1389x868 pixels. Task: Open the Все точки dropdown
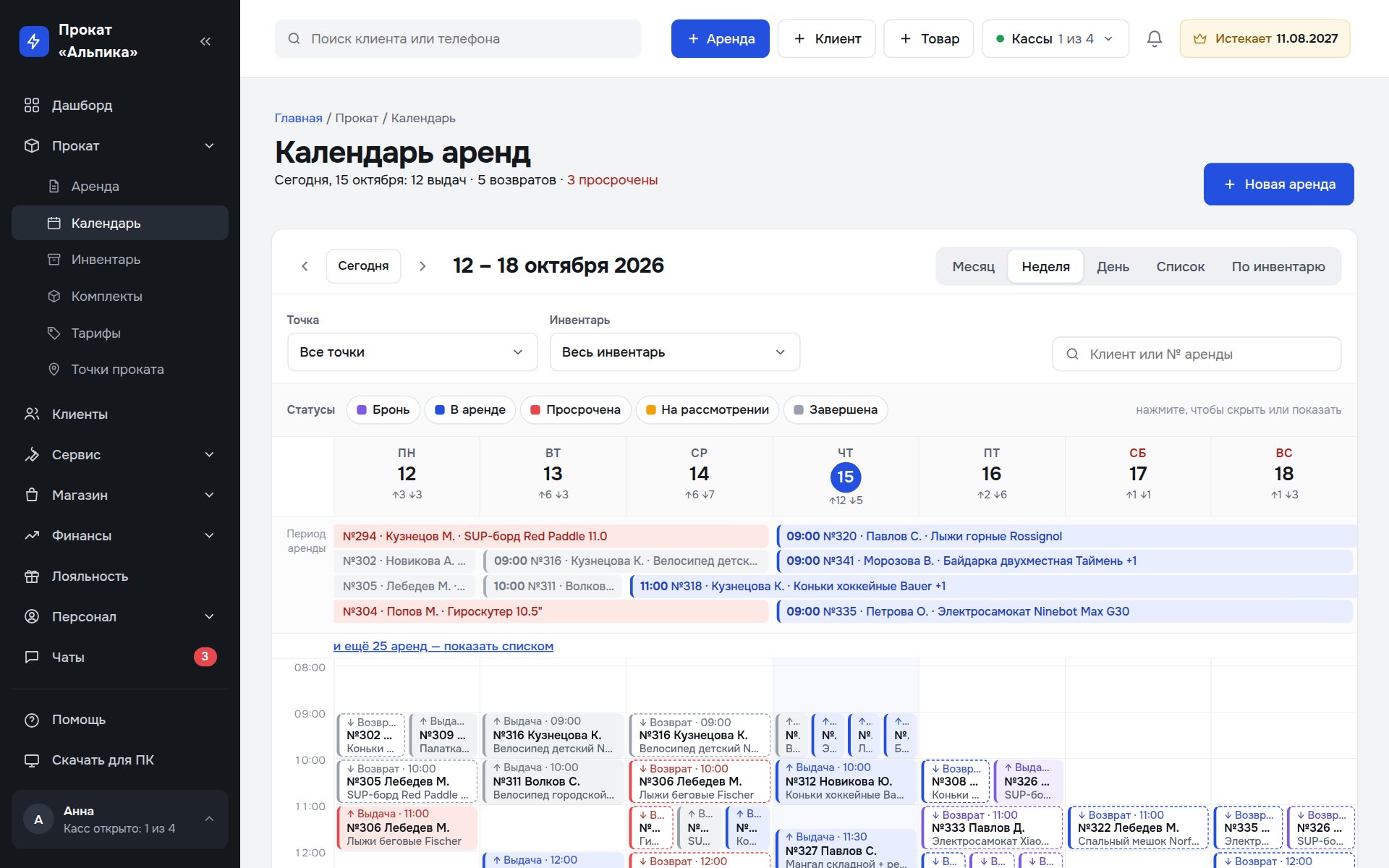(x=412, y=352)
